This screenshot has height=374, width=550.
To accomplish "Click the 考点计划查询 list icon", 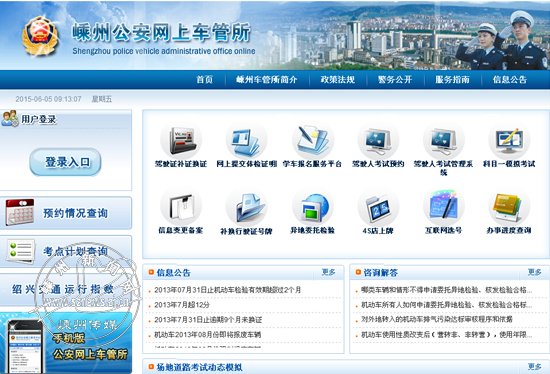I will pyautogui.click(x=20, y=251).
